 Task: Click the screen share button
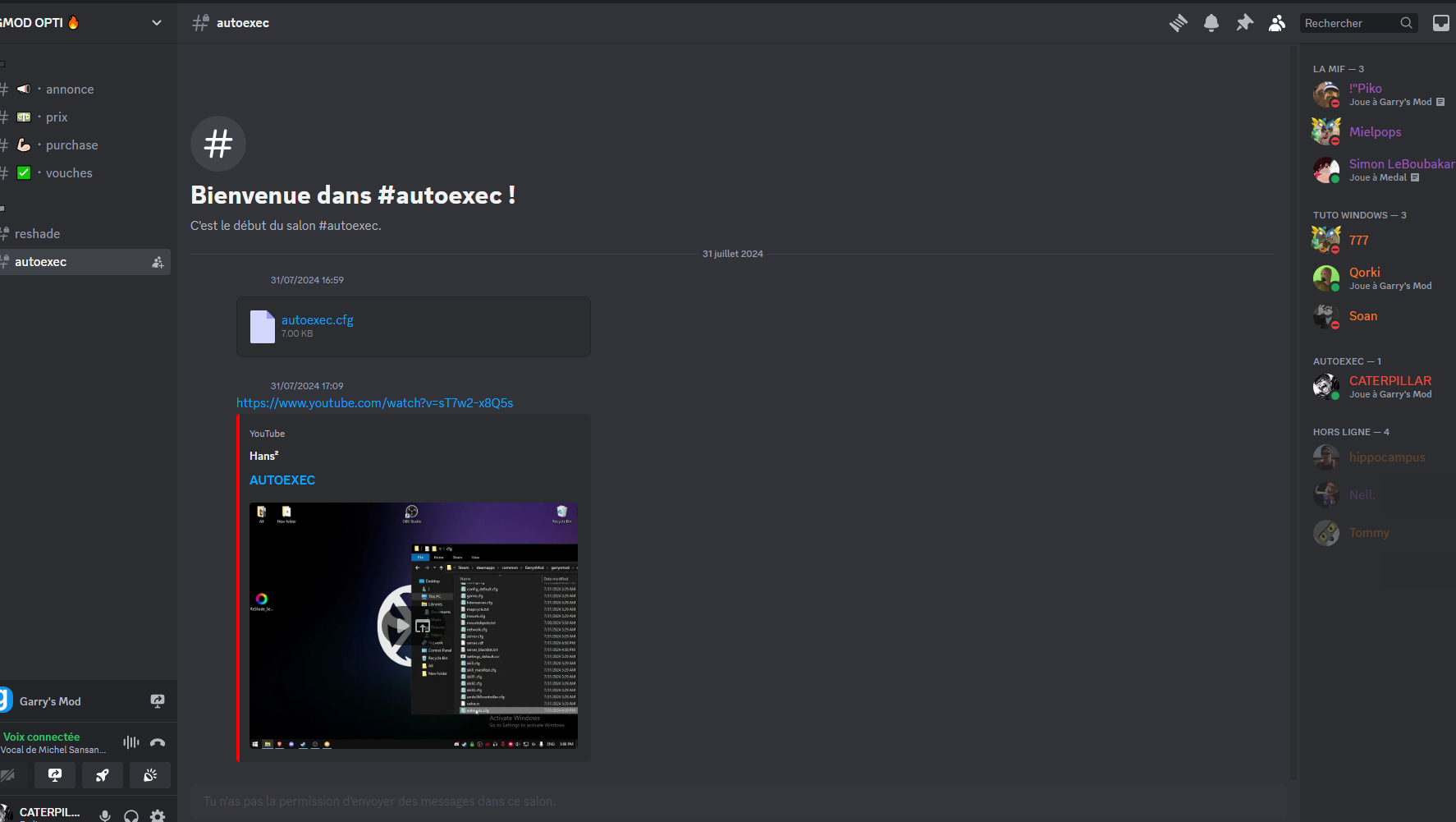click(55, 775)
